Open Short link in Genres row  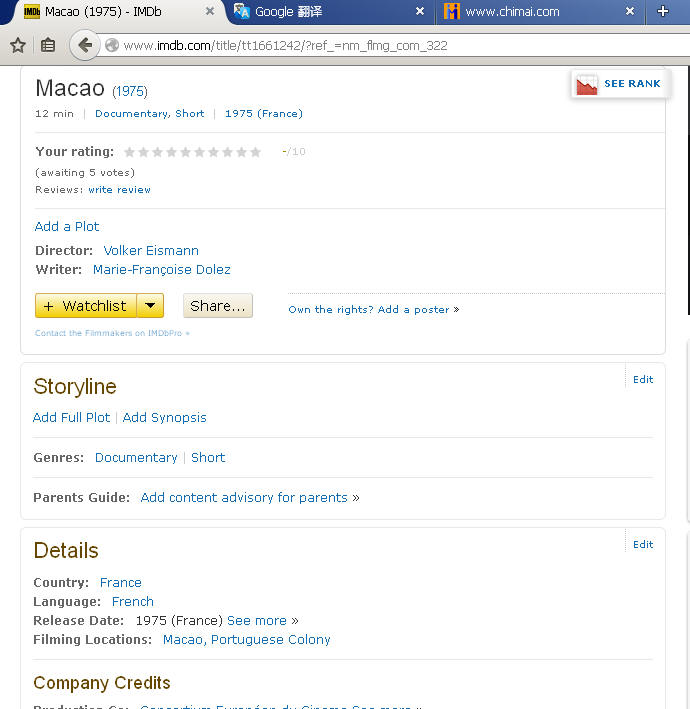[208, 458]
